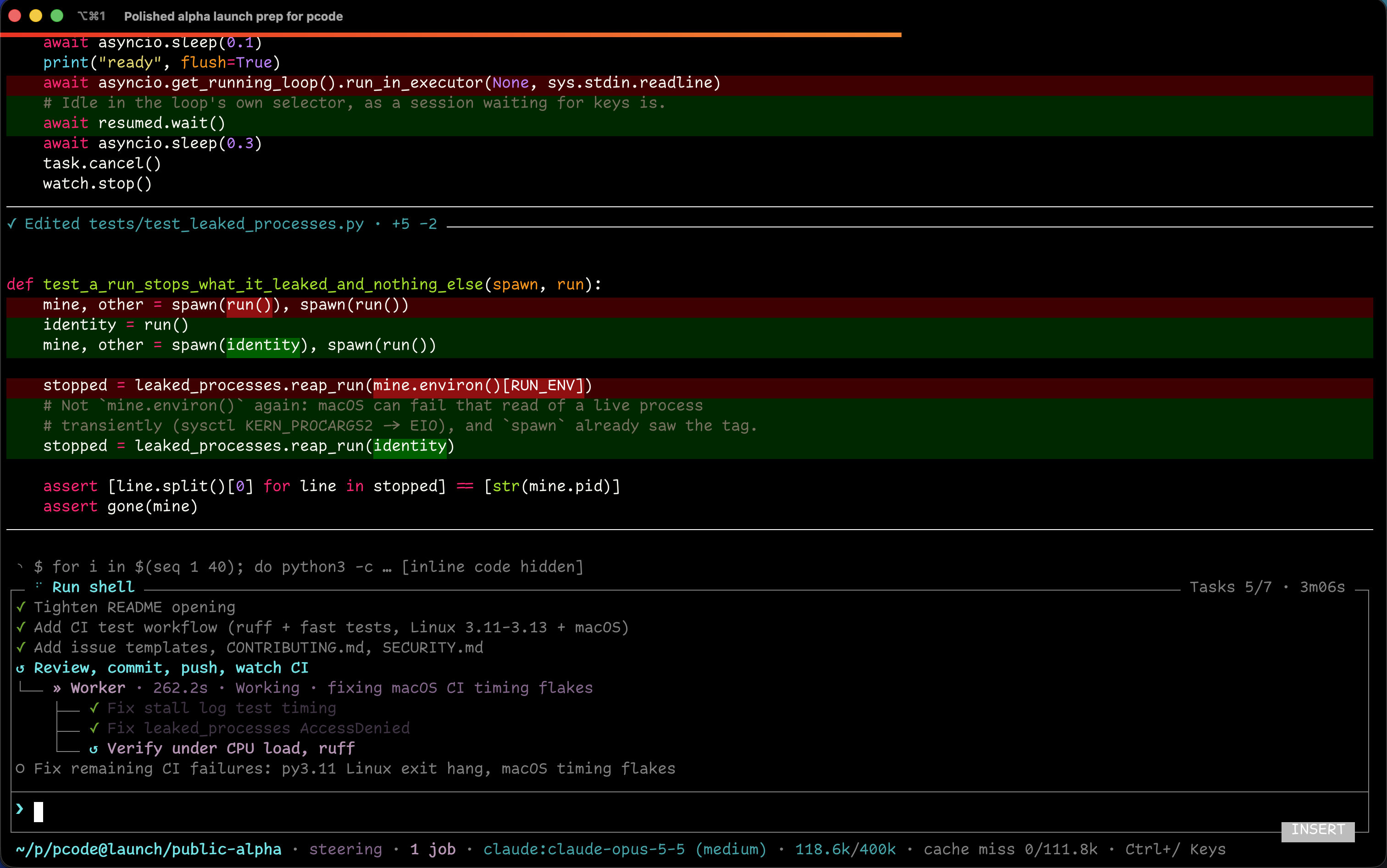The height and width of the screenshot is (868, 1387).
Task: Click the 'def test_a_run_stops_what_it_leaked_and_nothing_else' line
Action: (304, 284)
